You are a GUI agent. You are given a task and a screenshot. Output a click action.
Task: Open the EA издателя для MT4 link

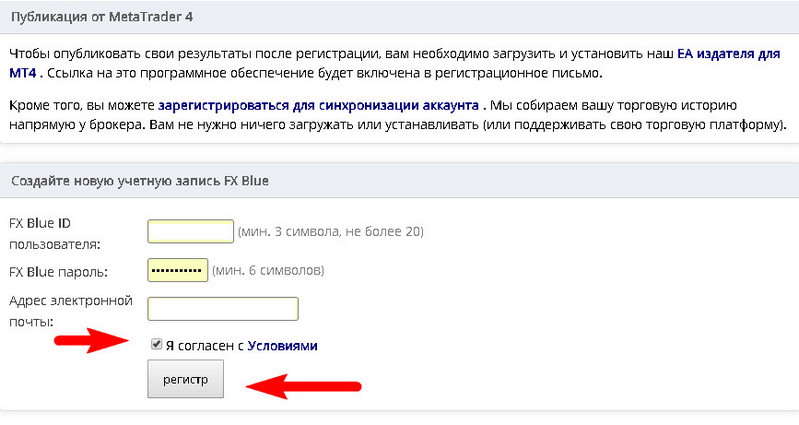728,54
